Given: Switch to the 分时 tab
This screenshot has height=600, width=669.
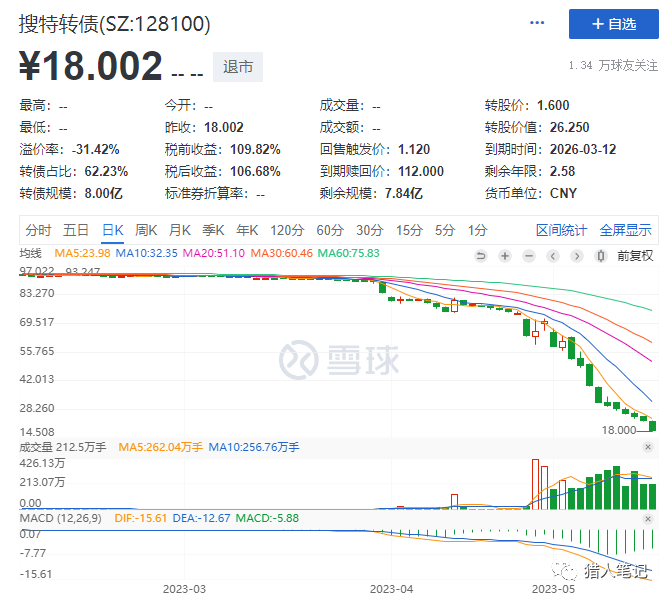Looking at the screenshot, I should click(x=38, y=230).
